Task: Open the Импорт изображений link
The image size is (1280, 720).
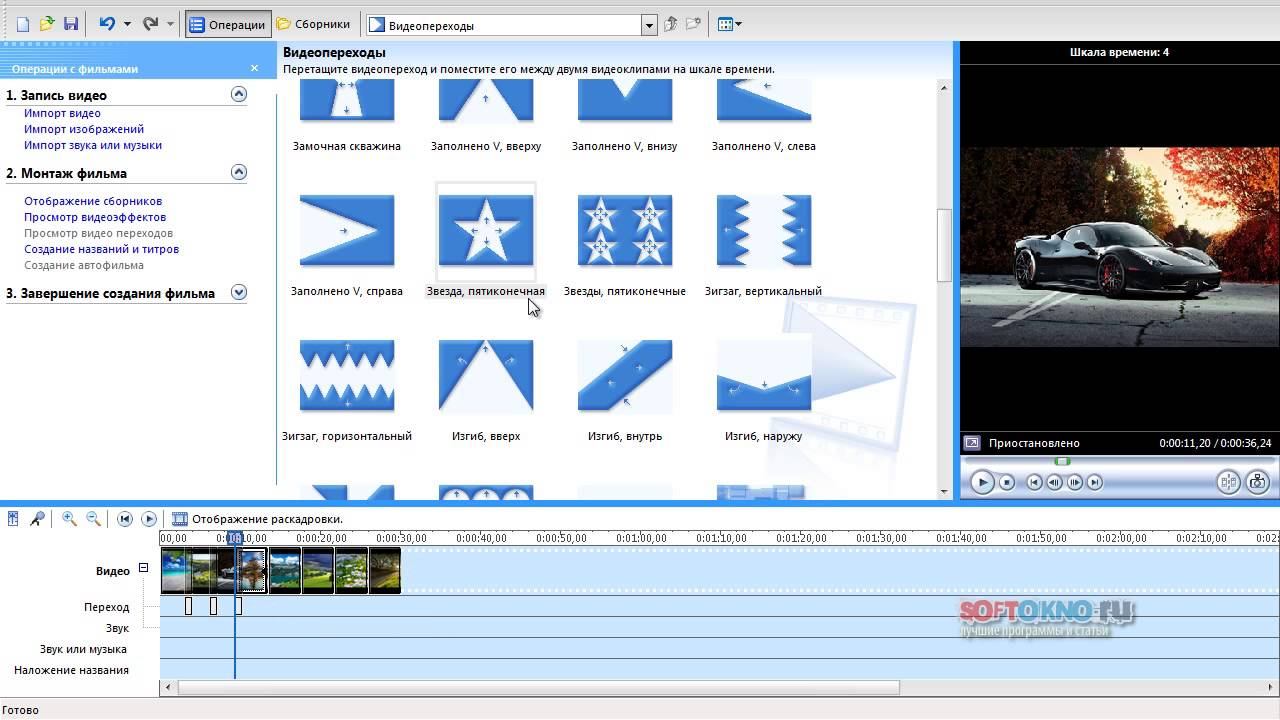Action: (84, 129)
